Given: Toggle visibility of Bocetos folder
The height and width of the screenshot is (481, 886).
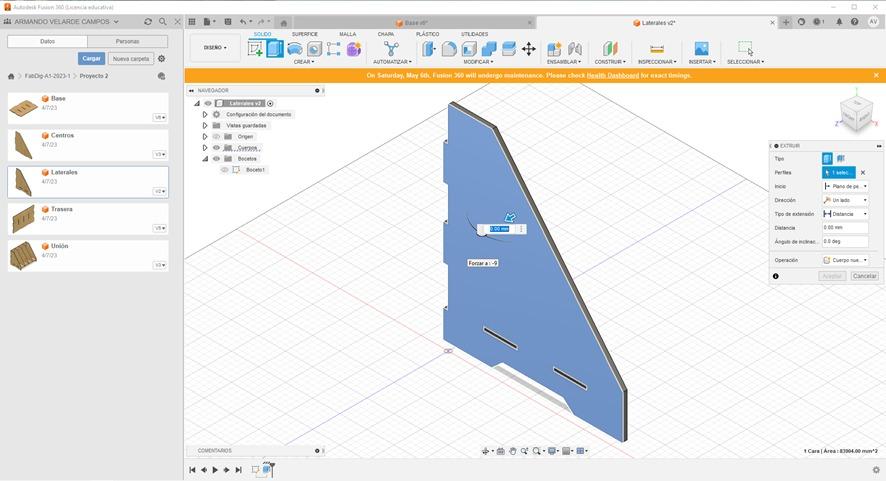Looking at the screenshot, I should coord(216,159).
